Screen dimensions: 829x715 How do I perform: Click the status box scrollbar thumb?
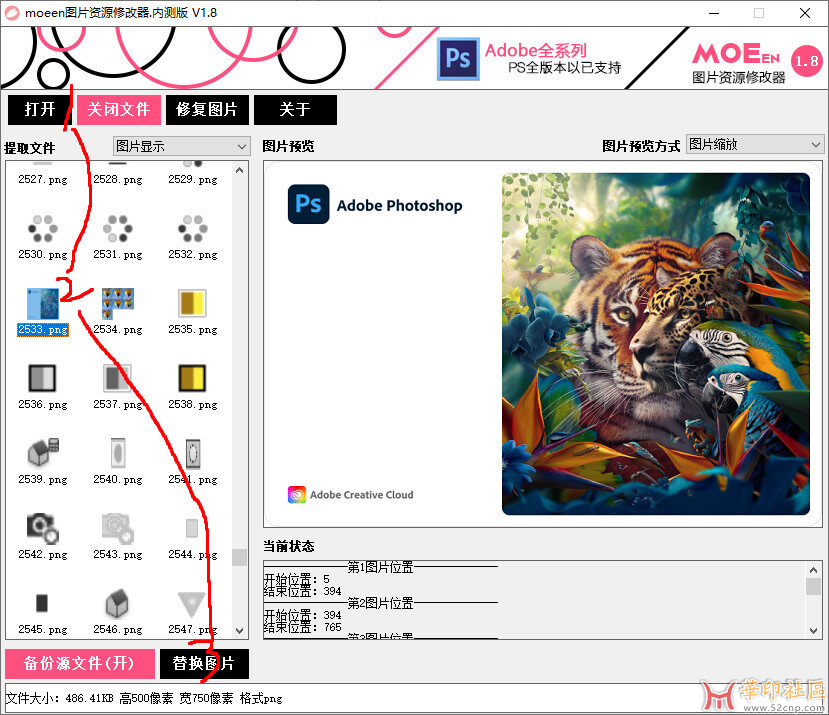(814, 586)
